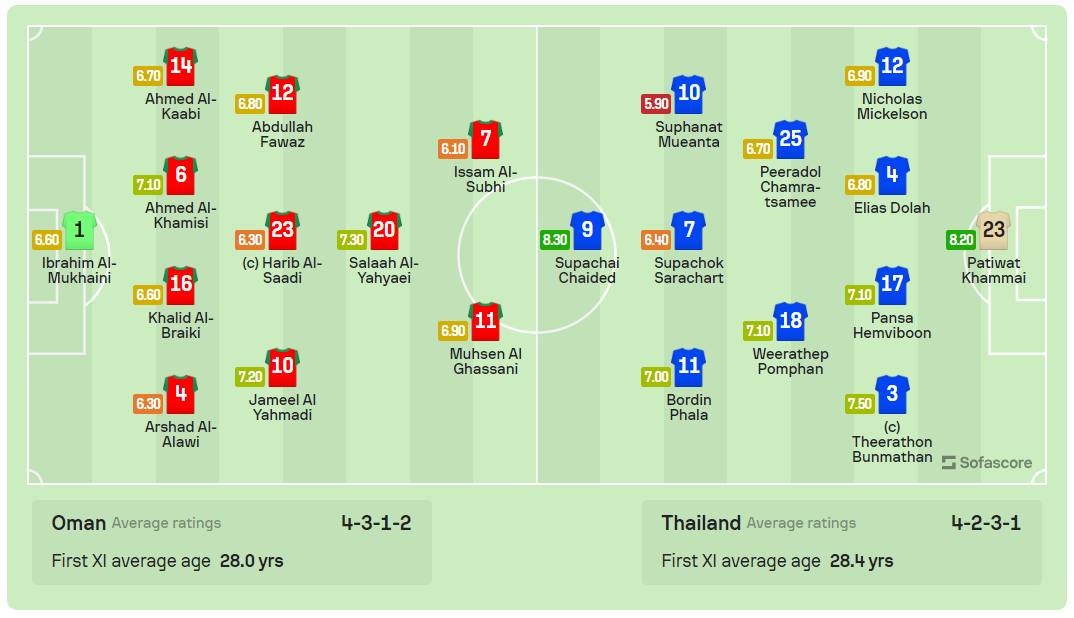Click Supachai Chaided's 8.30 rating badge
This screenshot has width=1074, height=618.
(554, 240)
